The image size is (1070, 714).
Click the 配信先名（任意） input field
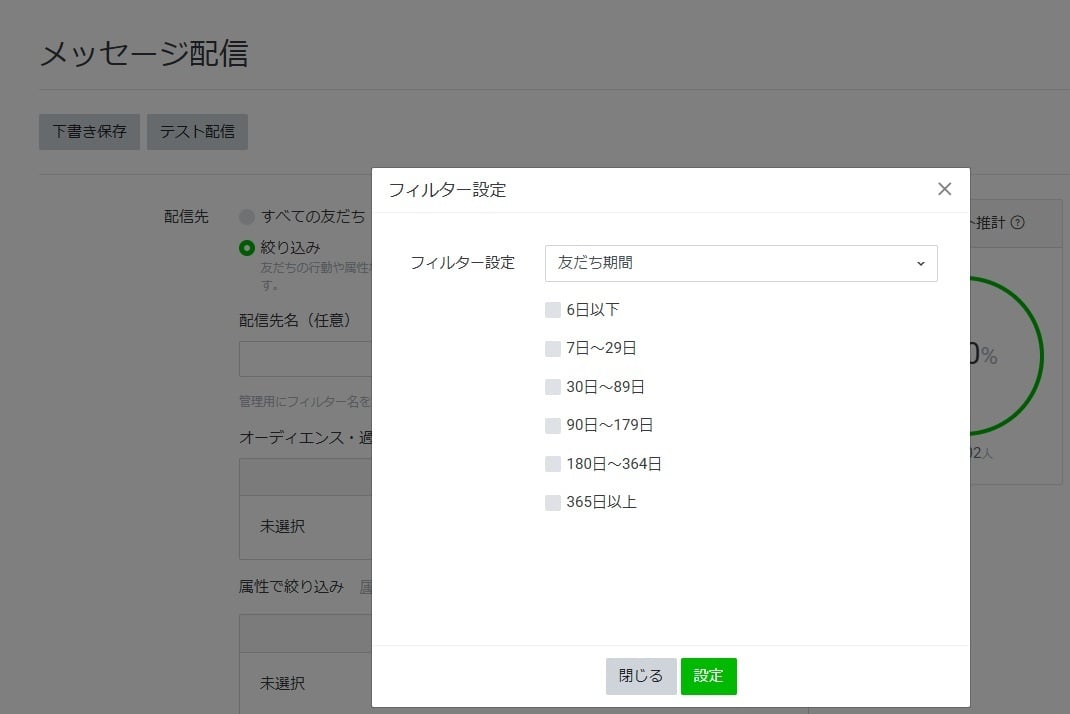(x=300, y=358)
